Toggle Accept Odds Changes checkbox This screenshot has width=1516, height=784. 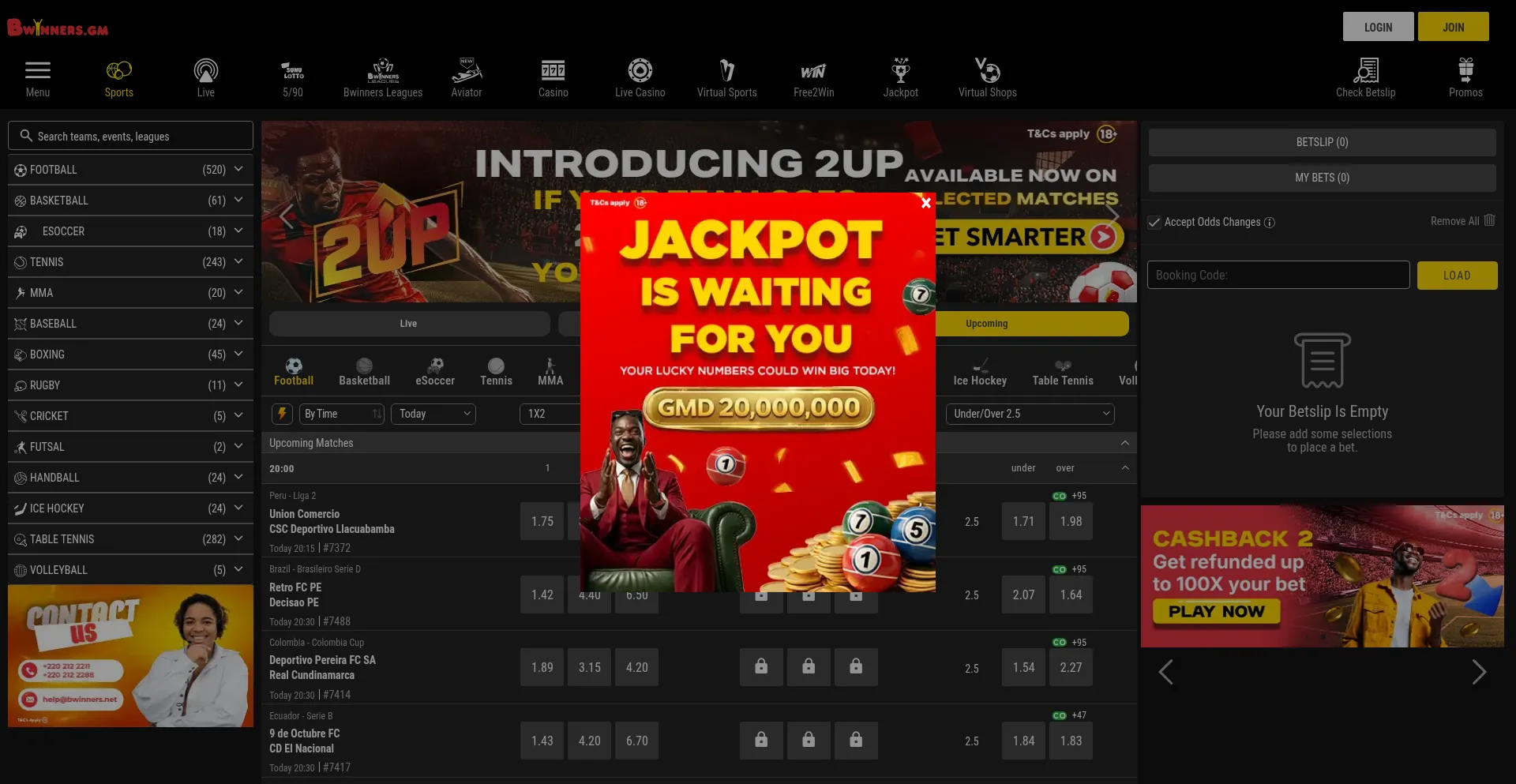(x=1154, y=223)
